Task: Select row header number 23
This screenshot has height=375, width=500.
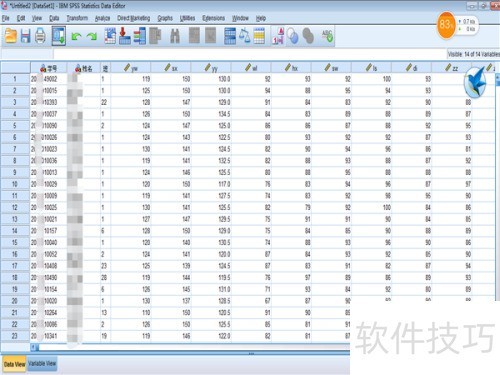Action: coord(15,336)
